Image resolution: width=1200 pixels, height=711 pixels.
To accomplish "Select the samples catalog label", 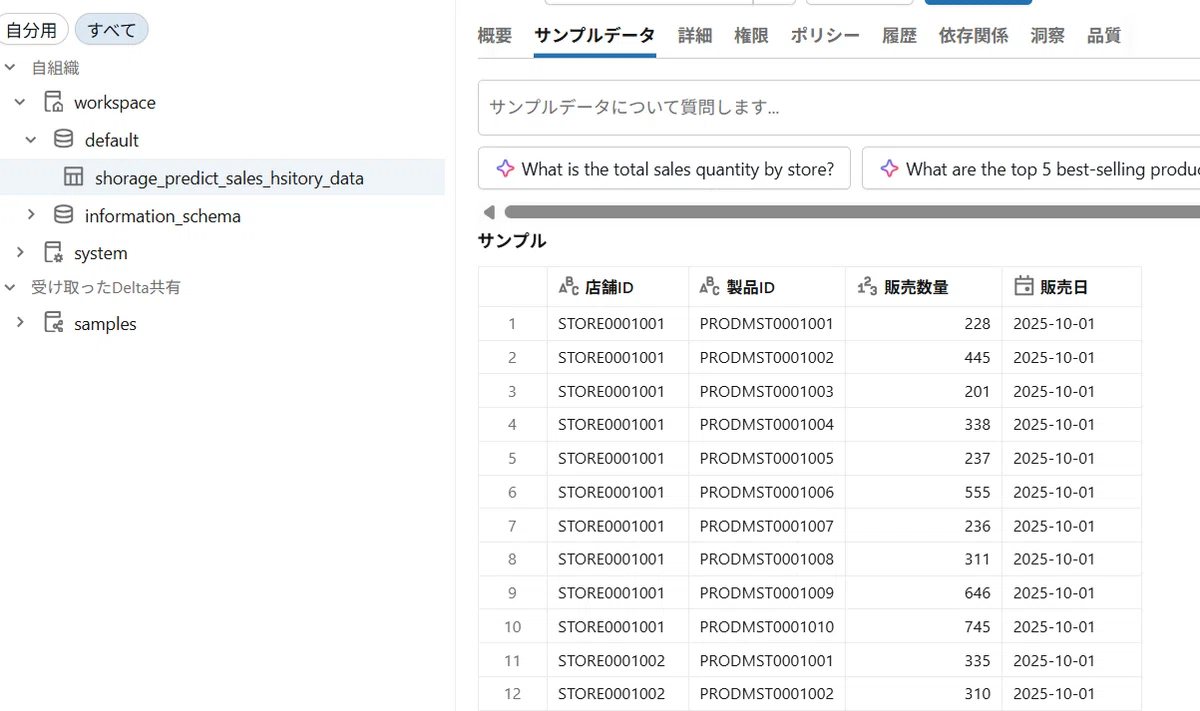I will pyautogui.click(x=105, y=324).
